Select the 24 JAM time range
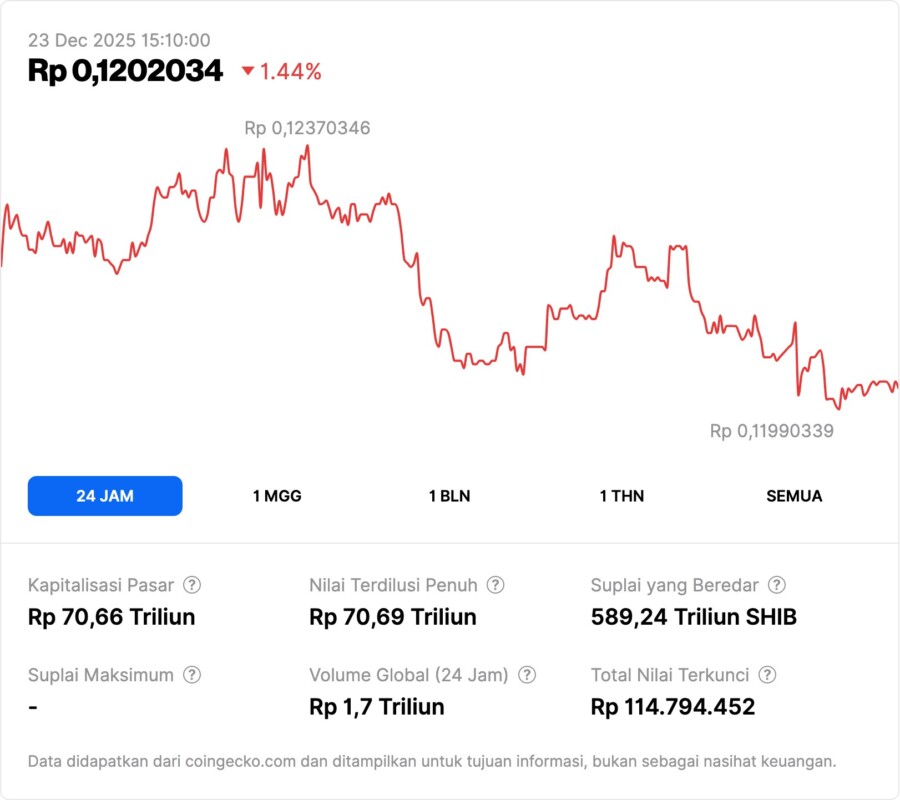The image size is (900, 800). (105, 496)
